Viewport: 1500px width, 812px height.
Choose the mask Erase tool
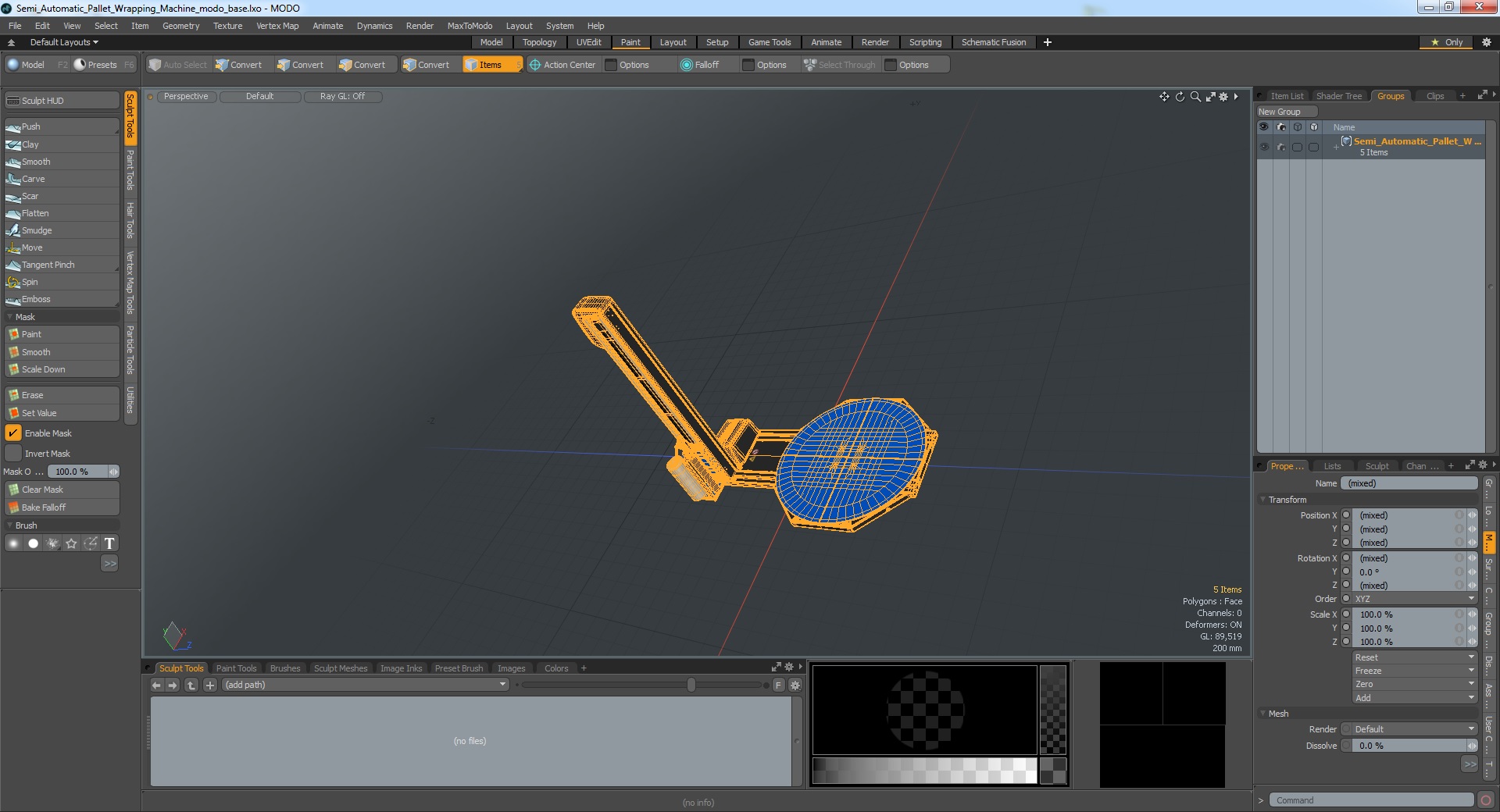(61, 395)
